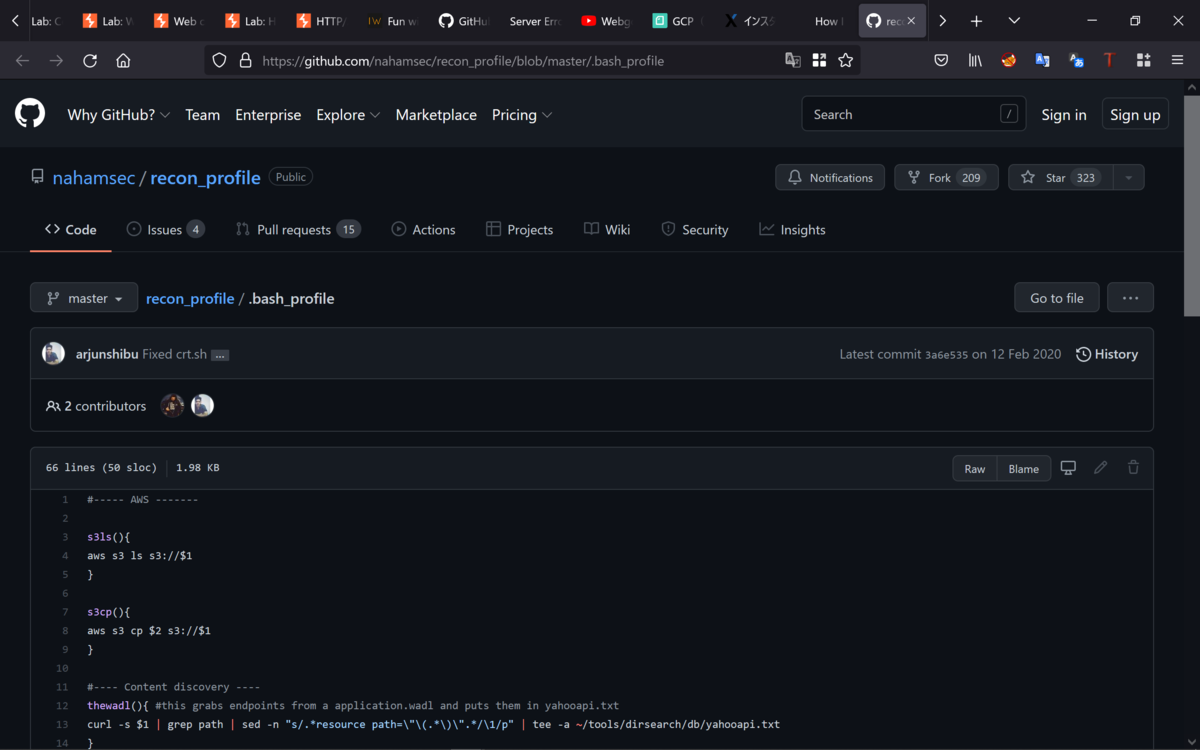The height and width of the screenshot is (750, 1200).
Task: Open the Star options dropdown arrow
Action: [x=1128, y=177]
